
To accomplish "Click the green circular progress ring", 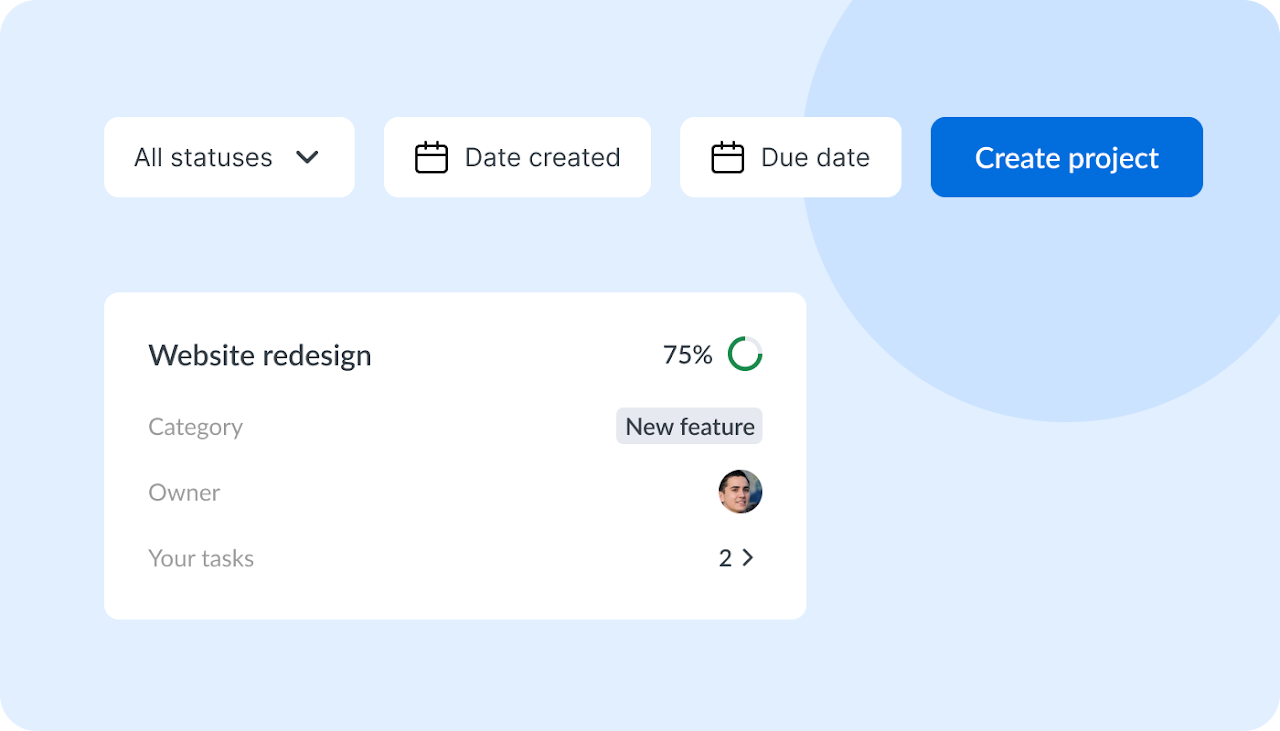I will click(x=745, y=354).
